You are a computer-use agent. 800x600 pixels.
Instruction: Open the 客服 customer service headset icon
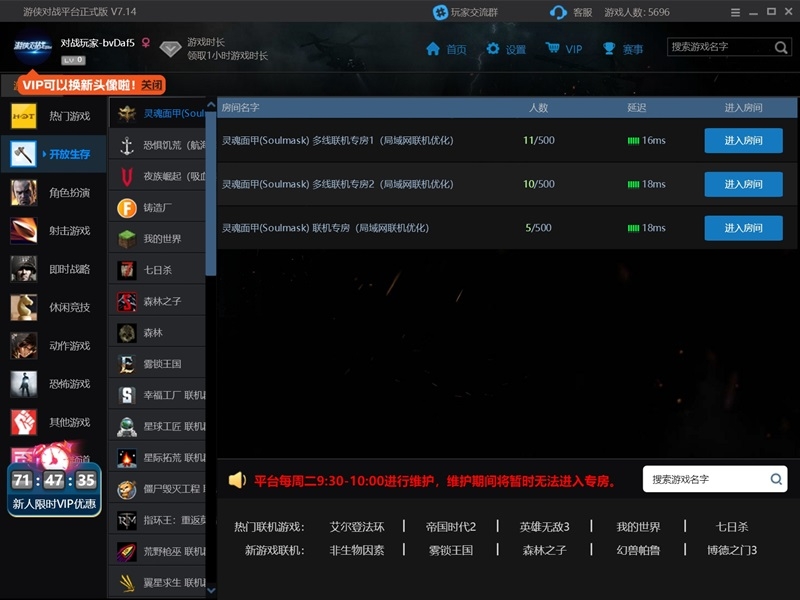coord(556,12)
